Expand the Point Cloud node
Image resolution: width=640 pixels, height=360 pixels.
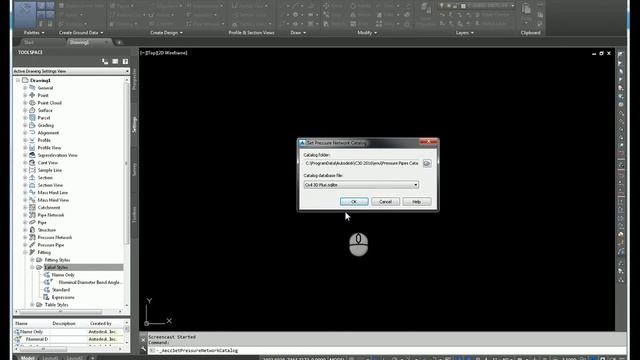tap(25, 103)
